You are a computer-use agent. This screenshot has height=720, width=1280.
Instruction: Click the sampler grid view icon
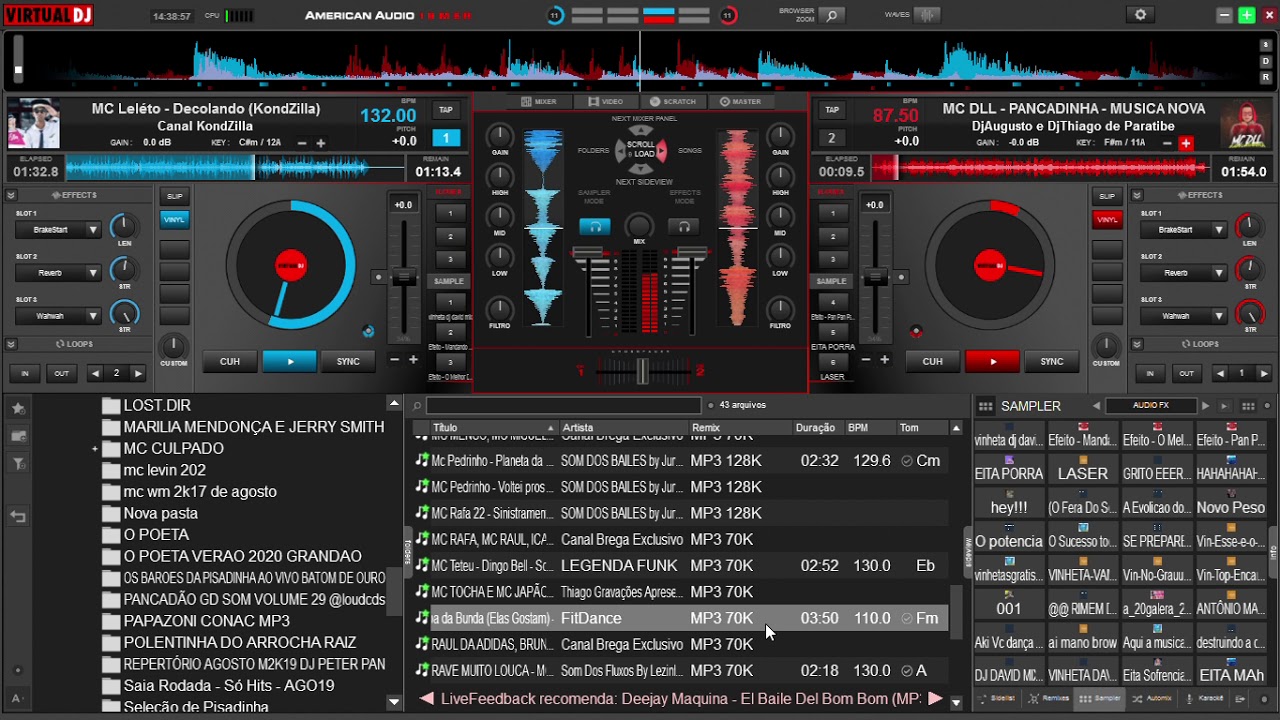985,406
